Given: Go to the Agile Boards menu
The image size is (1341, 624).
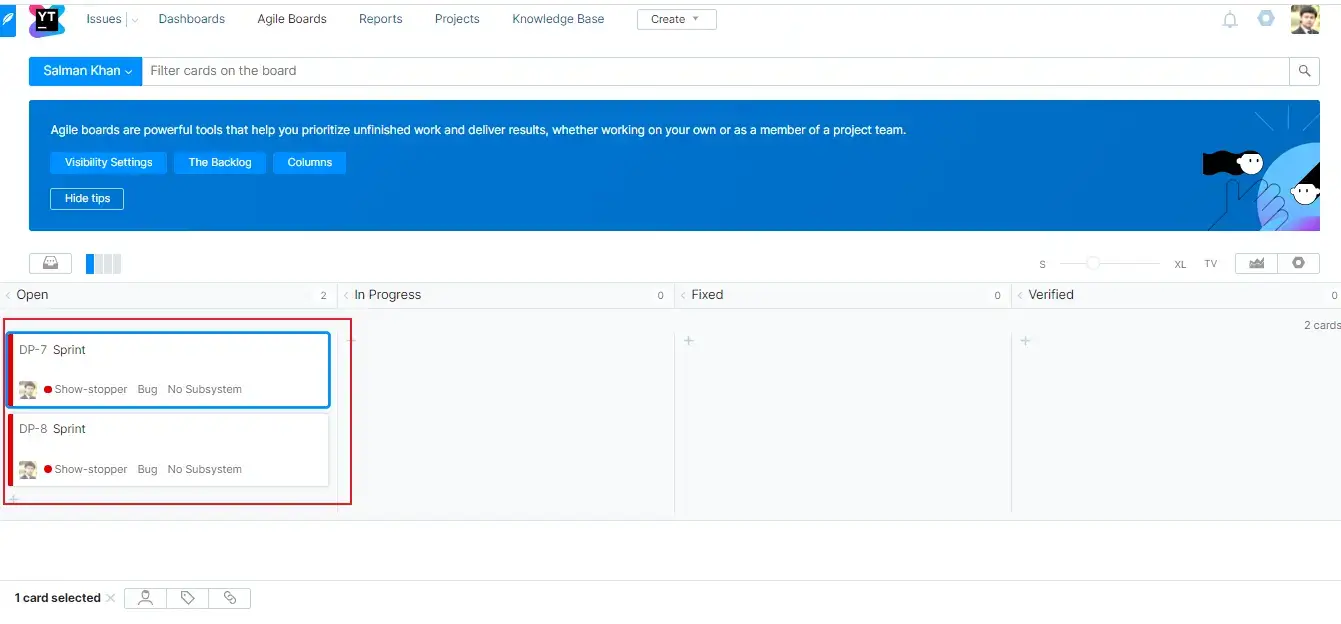Looking at the screenshot, I should click(292, 19).
